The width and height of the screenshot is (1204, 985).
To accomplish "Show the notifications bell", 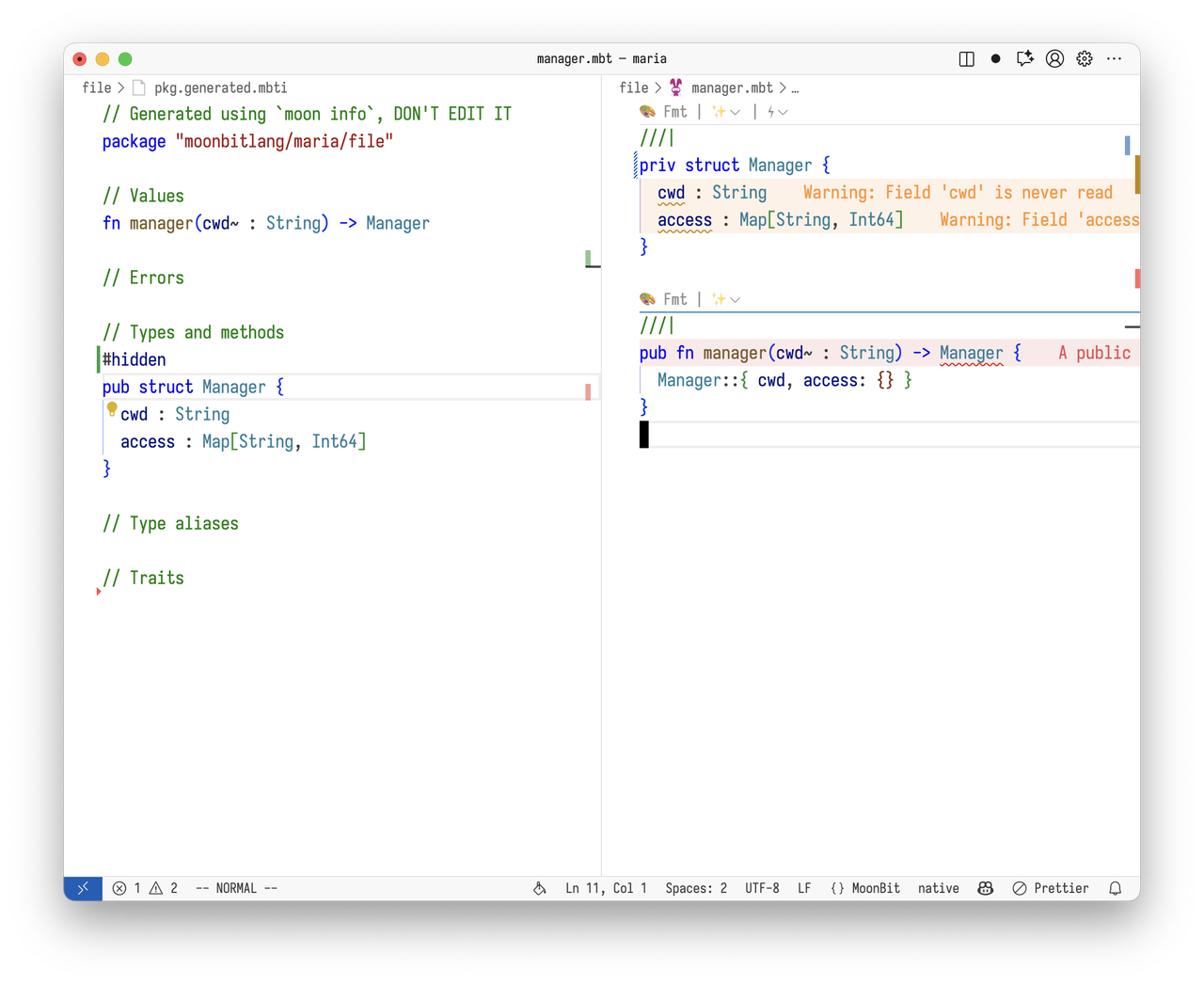I will tap(1115, 888).
